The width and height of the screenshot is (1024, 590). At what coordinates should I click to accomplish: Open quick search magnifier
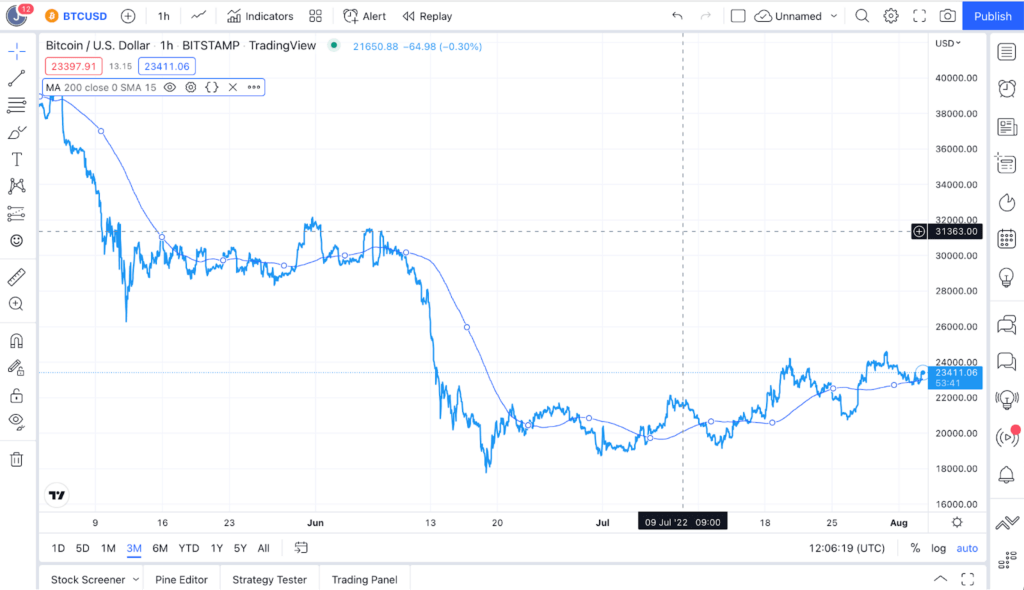coord(862,16)
